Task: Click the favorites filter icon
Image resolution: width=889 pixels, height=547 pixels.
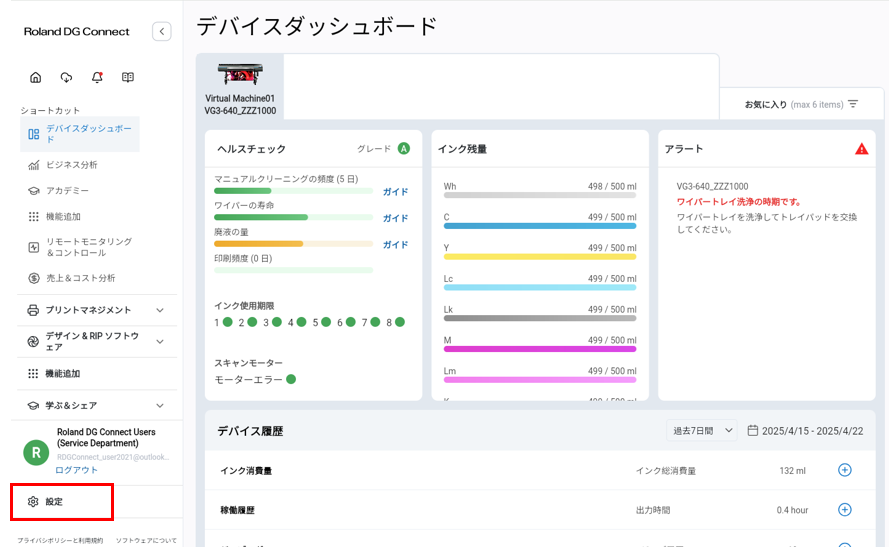Action: click(853, 104)
